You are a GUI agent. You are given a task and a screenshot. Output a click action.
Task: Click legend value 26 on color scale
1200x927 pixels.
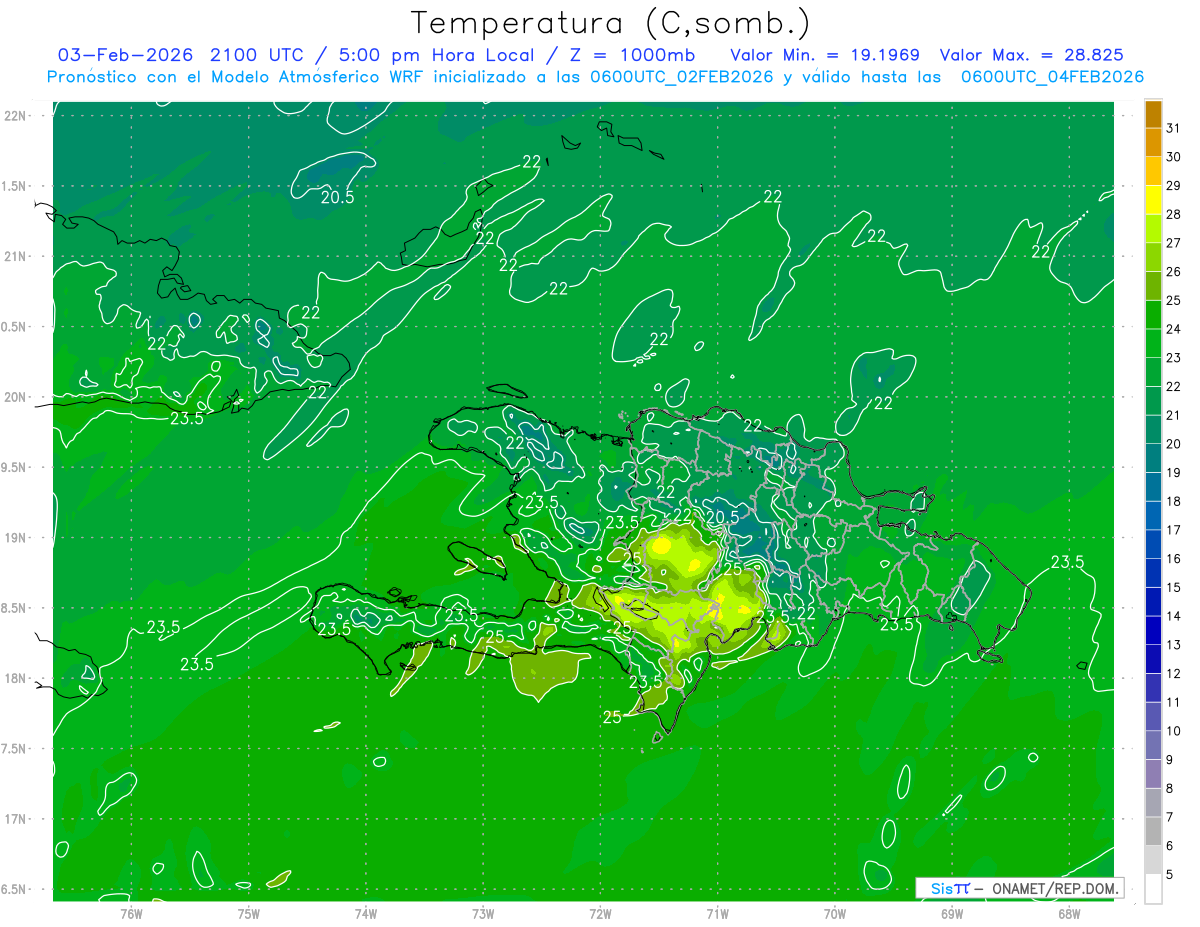[x=1174, y=271]
